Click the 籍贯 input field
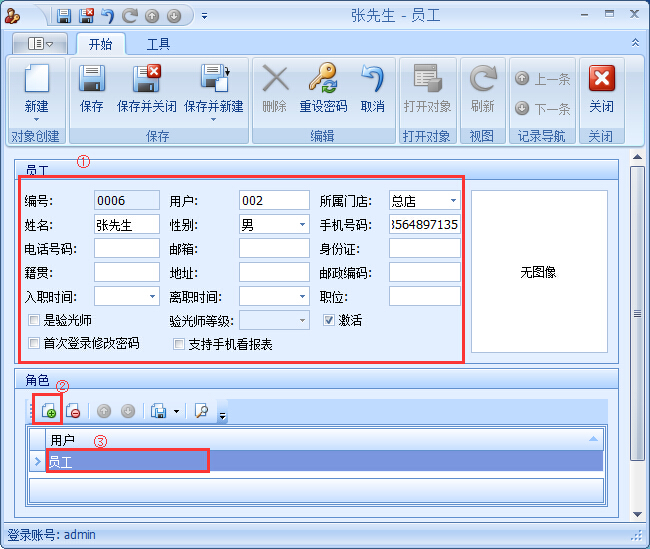This screenshot has width=650, height=549. [126, 273]
